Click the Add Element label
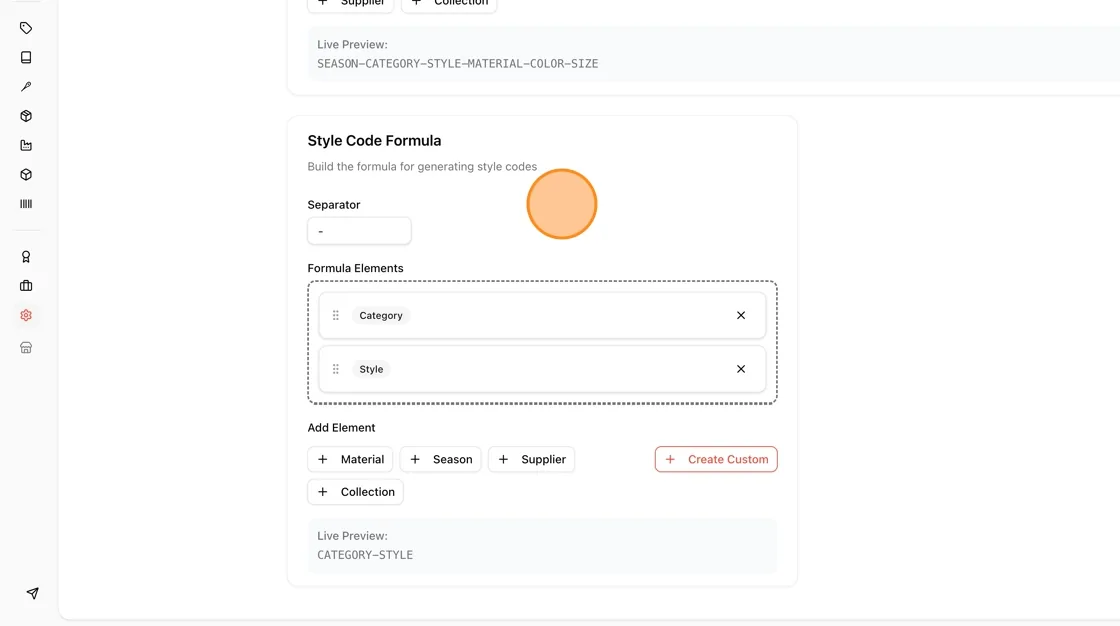This screenshot has width=1120, height=626. (x=341, y=427)
